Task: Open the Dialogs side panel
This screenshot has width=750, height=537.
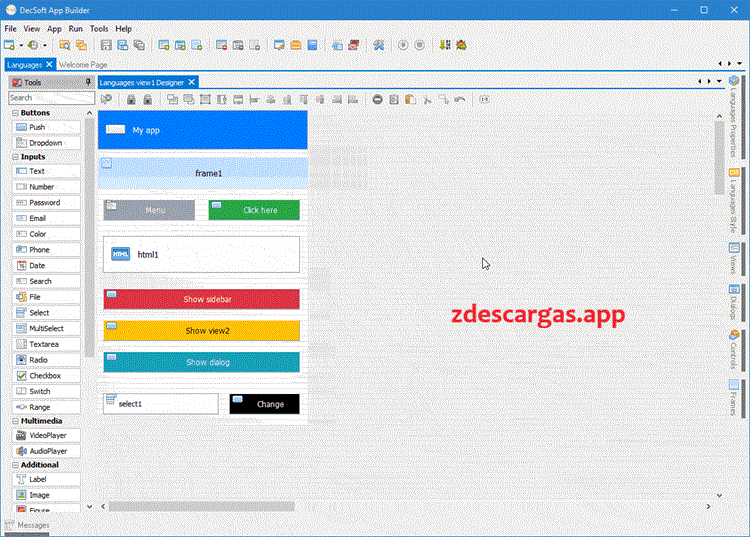Action: click(x=734, y=302)
